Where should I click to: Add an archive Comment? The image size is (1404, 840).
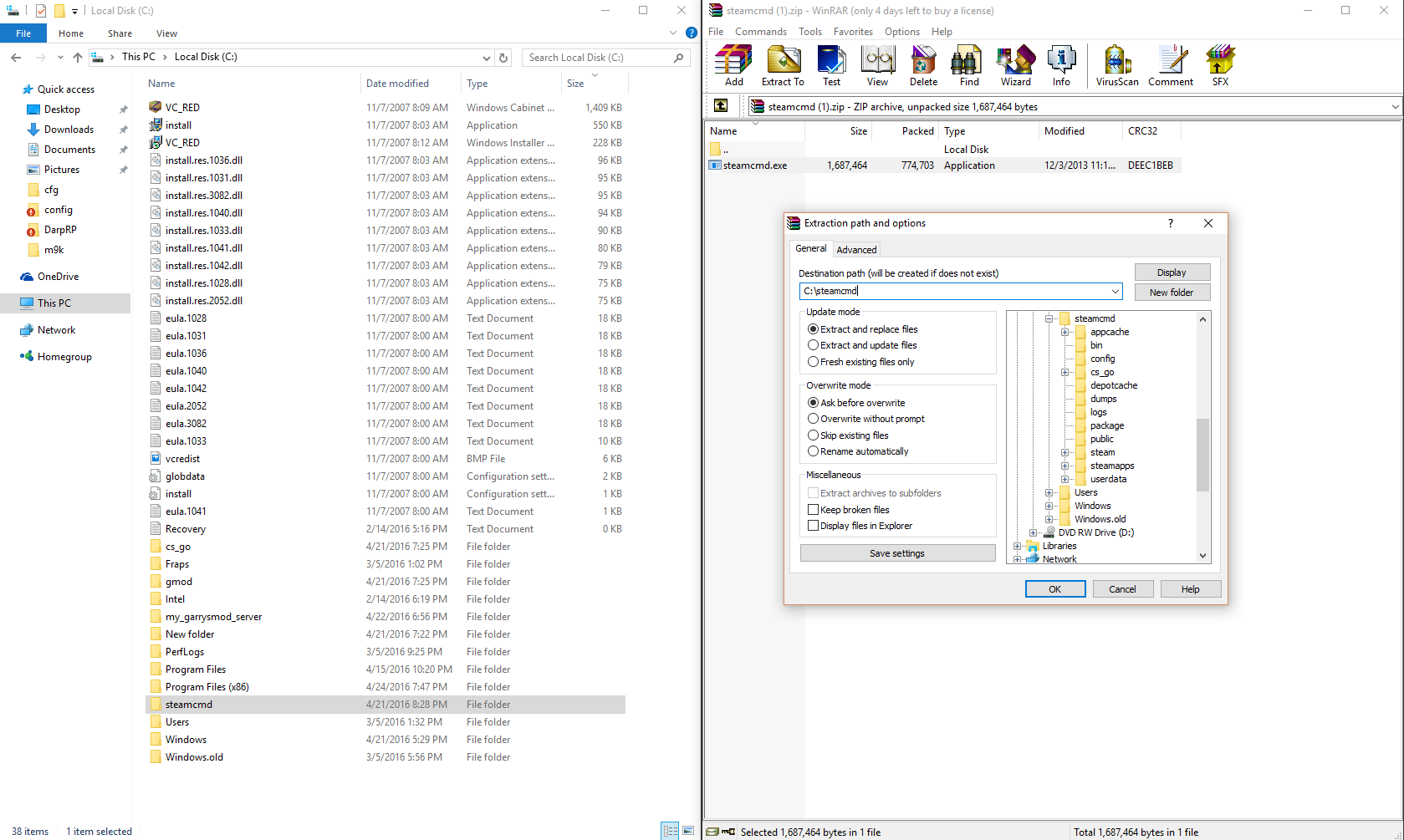pos(1171,66)
